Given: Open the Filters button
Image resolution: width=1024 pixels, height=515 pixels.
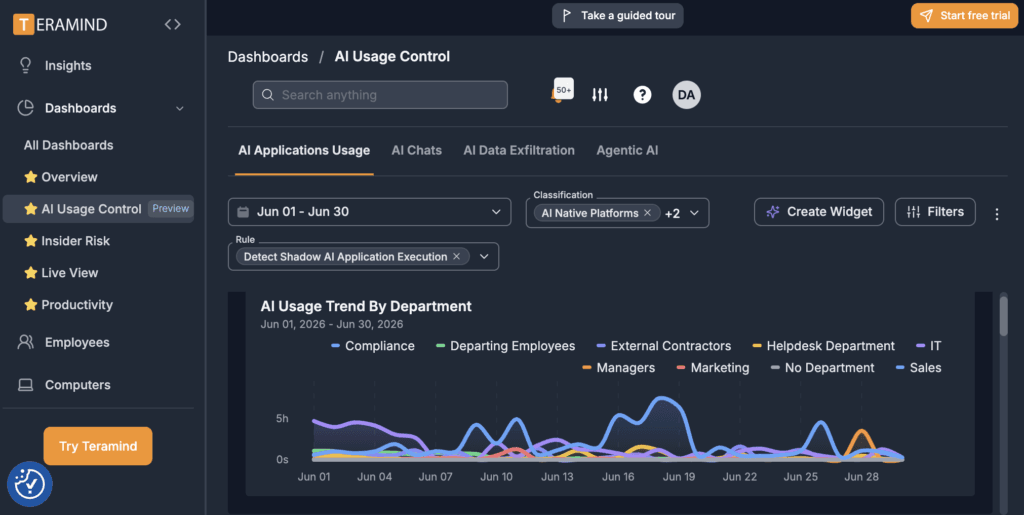Looking at the screenshot, I should pos(935,212).
